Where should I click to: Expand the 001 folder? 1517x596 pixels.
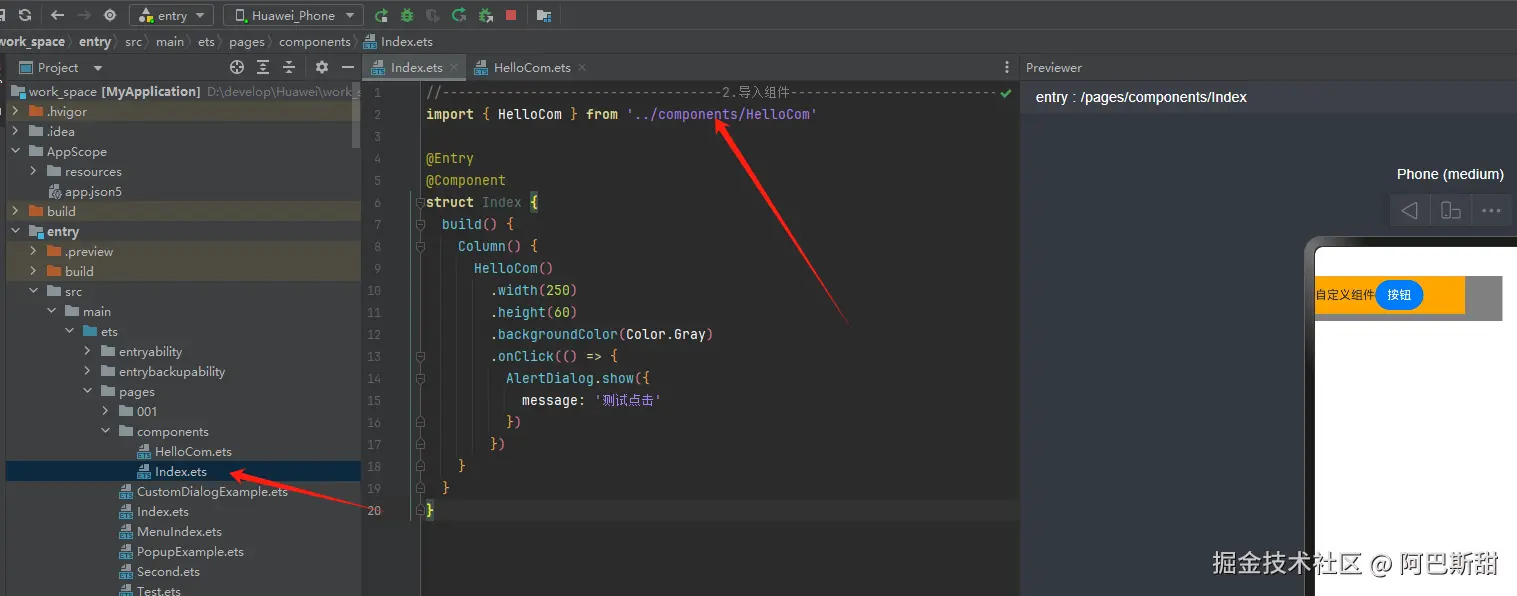pos(105,411)
